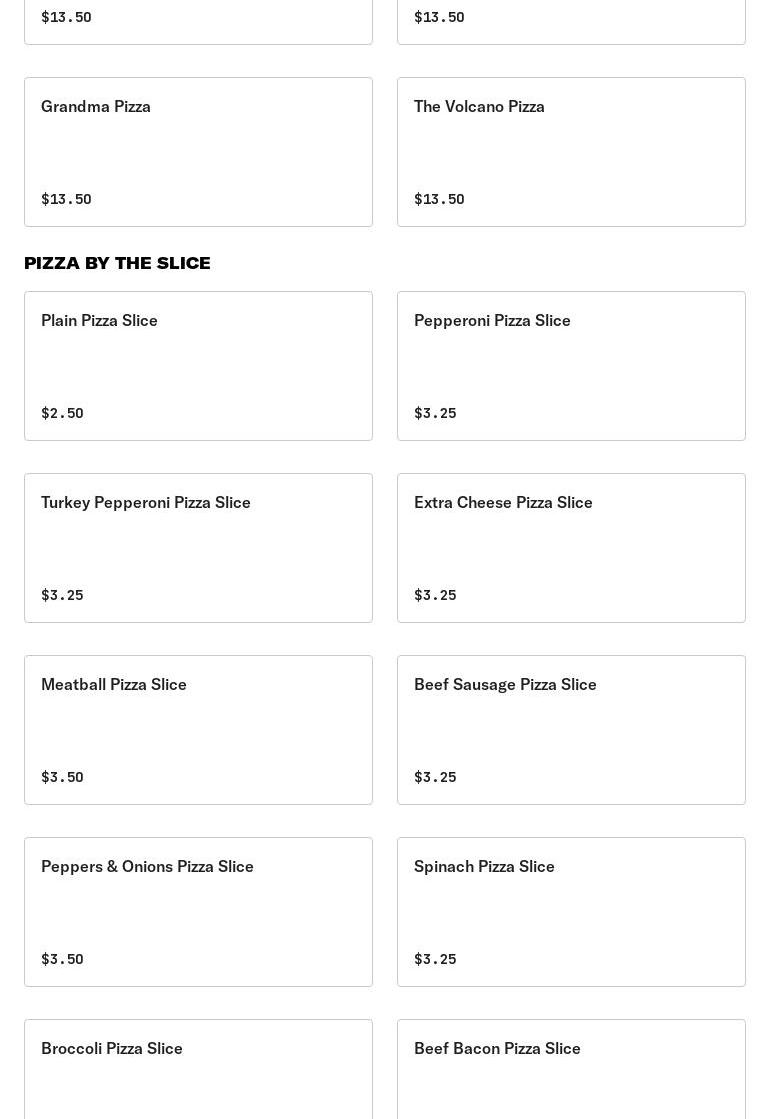The height and width of the screenshot is (1119, 770).
Task: Open the Grandma Pizza menu item
Action: pyautogui.click(x=198, y=151)
